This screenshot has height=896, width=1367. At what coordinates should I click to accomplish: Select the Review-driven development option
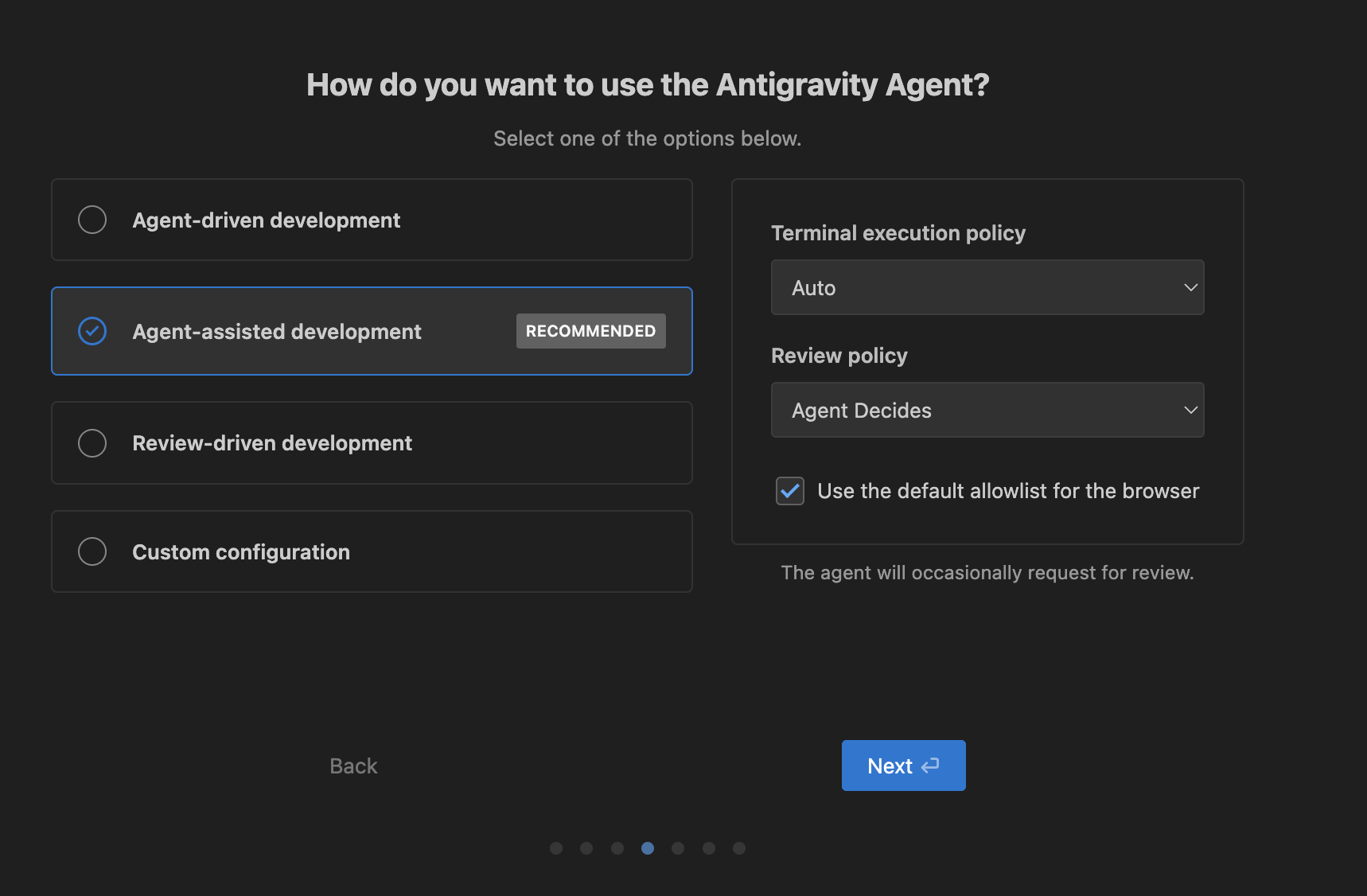pos(371,443)
